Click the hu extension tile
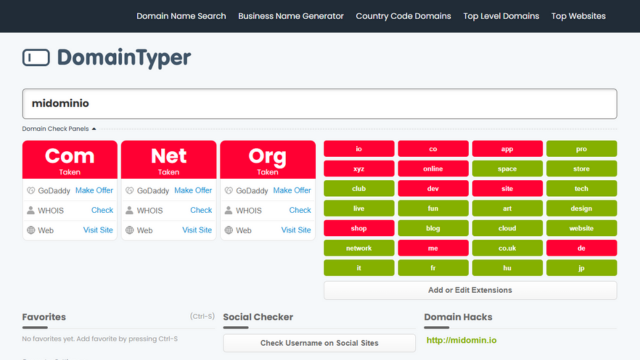Viewport: 640px width, 360px height. (x=507, y=268)
